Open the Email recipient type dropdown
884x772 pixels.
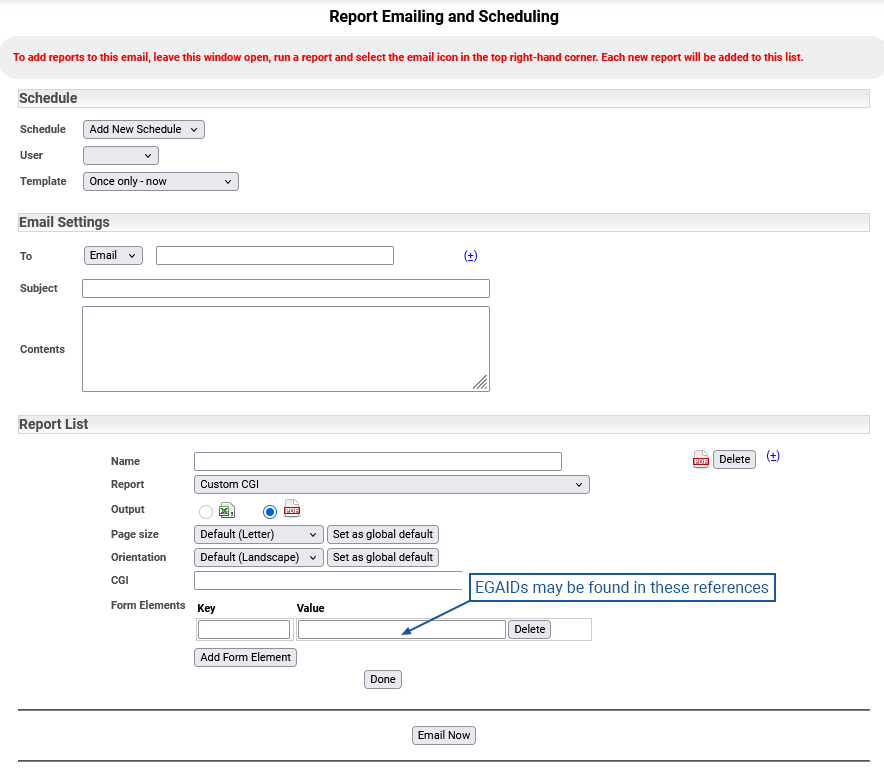(113, 255)
